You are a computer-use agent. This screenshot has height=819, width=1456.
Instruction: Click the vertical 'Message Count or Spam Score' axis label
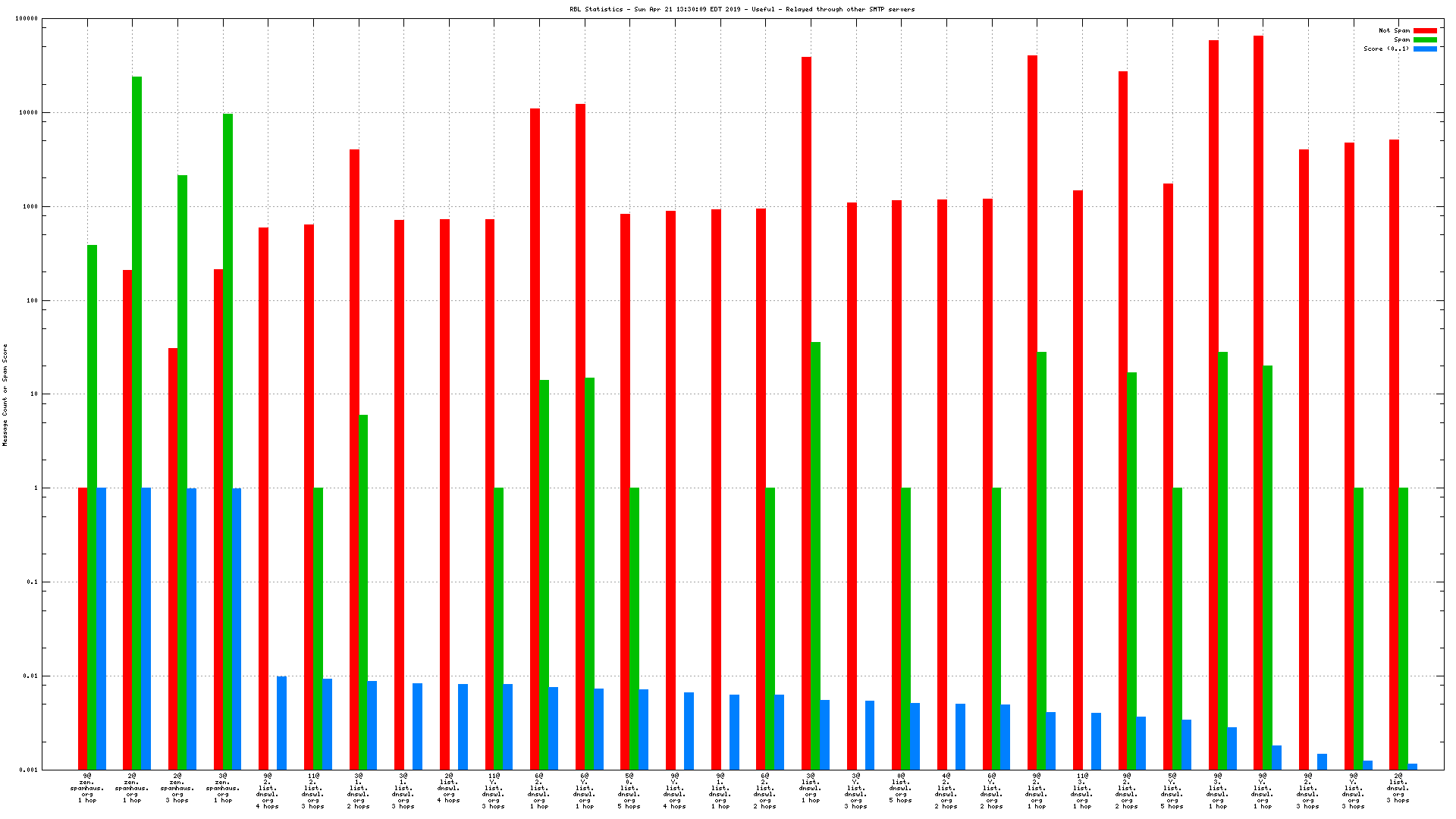pos(5,394)
